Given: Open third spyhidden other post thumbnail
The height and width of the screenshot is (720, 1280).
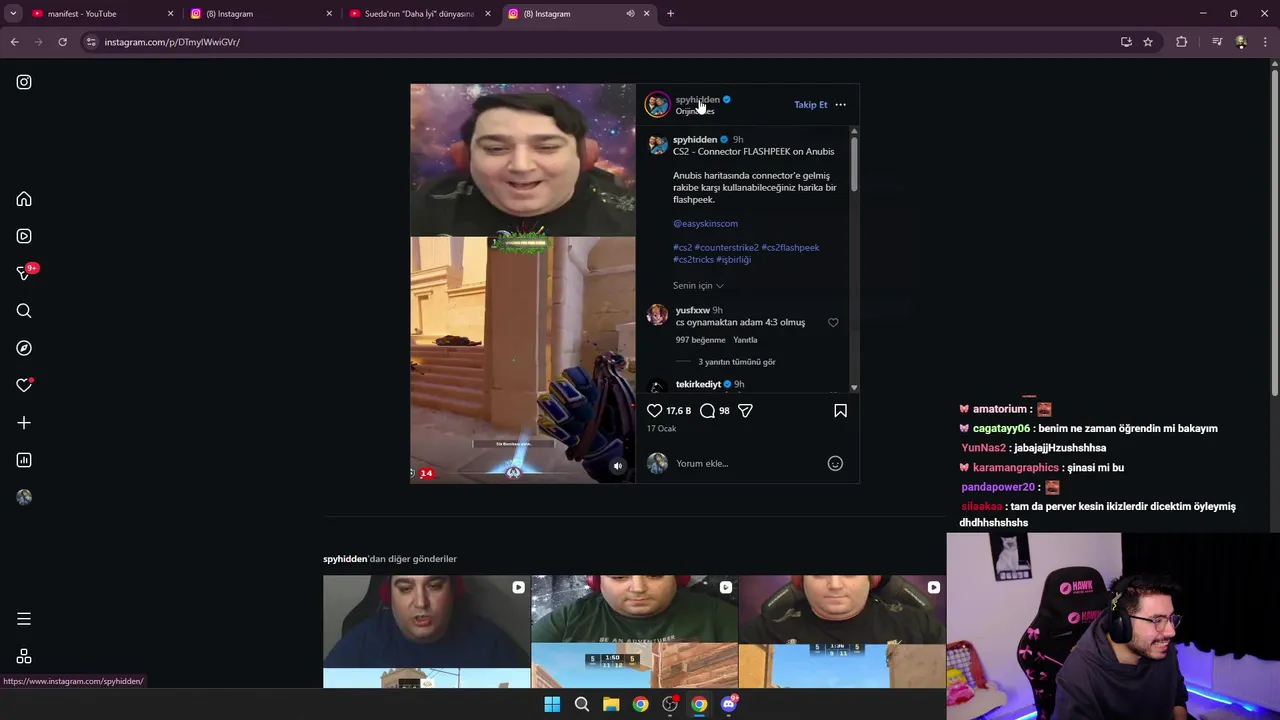Looking at the screenshot, I should pos(842,632).
